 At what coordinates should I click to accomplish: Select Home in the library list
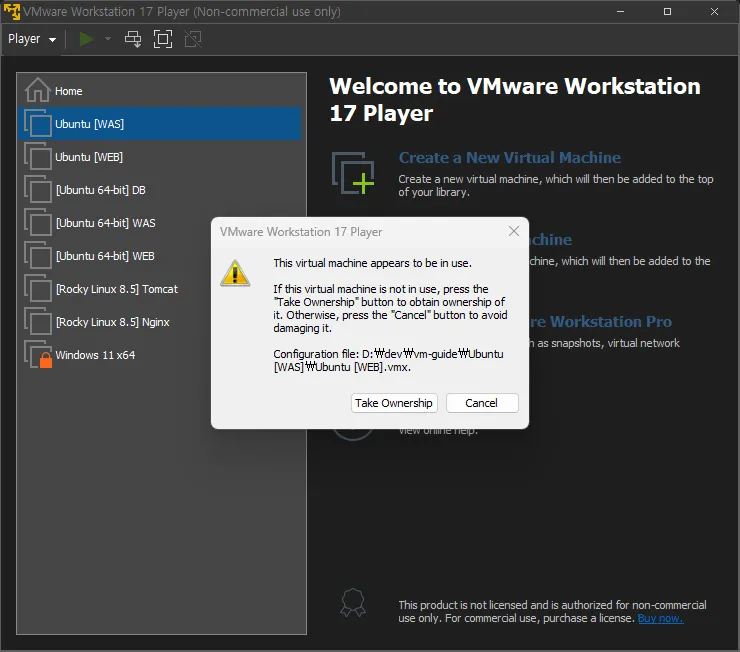[160, 91]
